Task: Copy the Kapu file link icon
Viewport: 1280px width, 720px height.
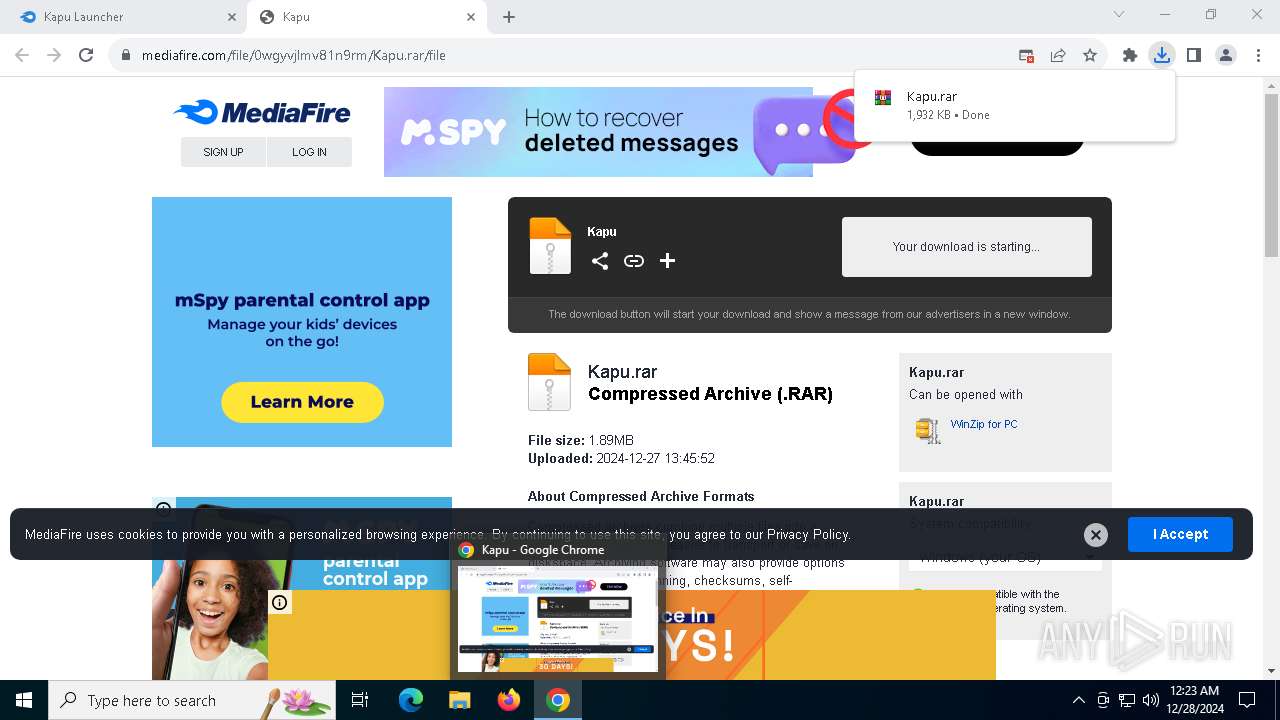Action: [634, 261]
